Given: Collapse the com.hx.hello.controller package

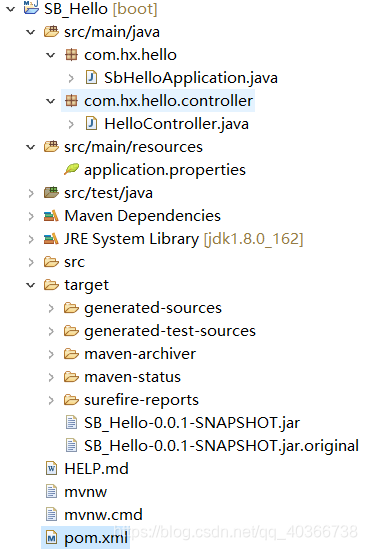Looking at the screenshot, I should coord(51,101).
